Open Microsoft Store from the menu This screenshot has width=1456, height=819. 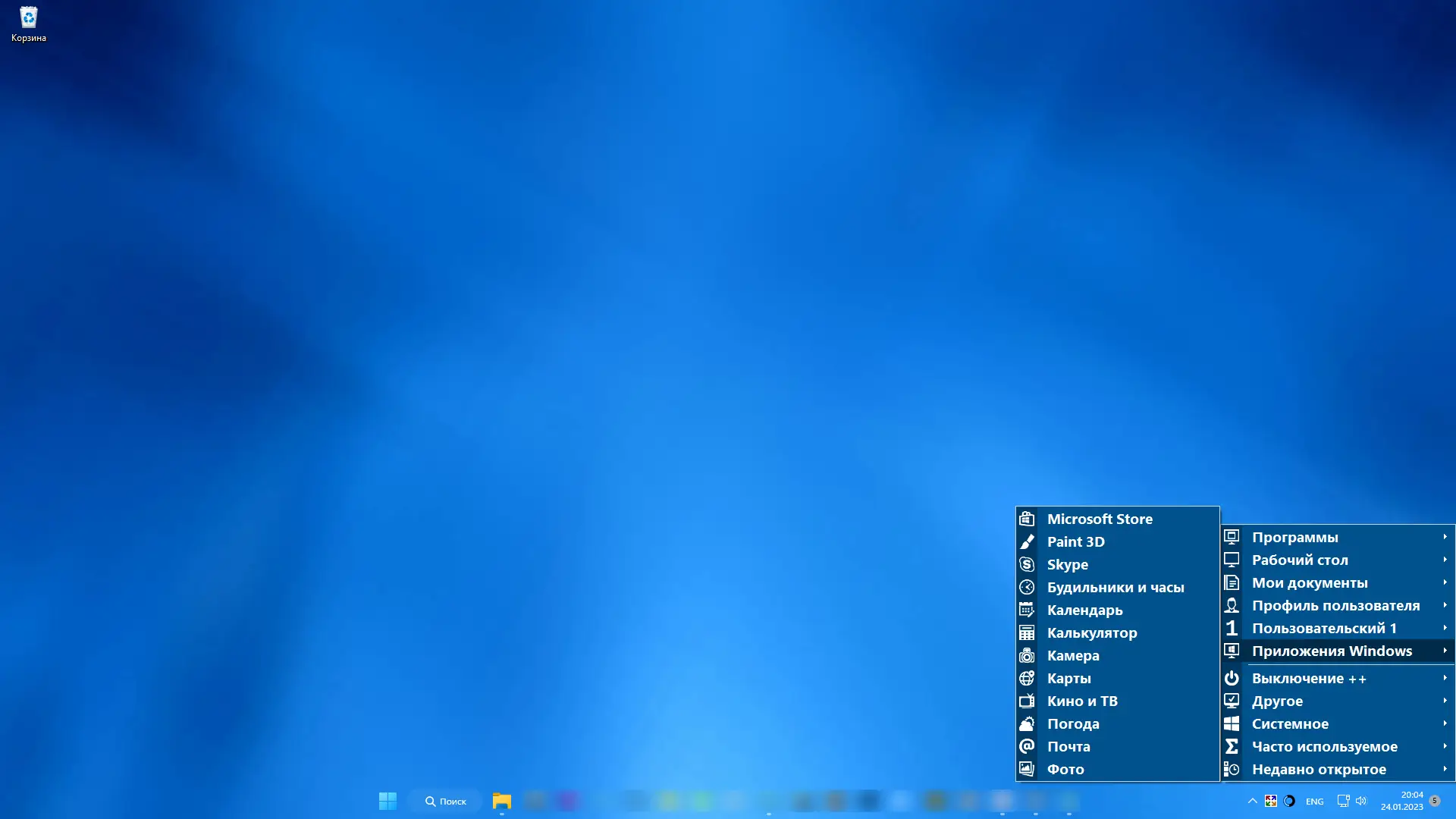click(x=1100, y=519)
